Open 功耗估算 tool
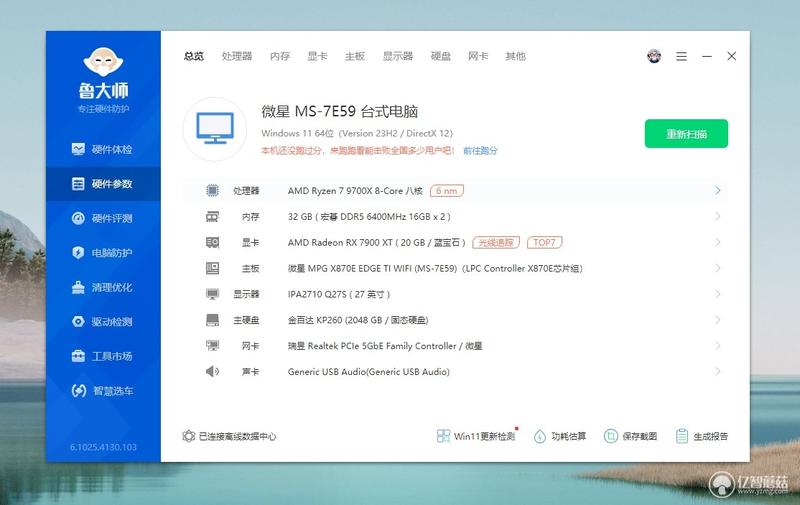This screenshot has height=505, width=800. 560,437
